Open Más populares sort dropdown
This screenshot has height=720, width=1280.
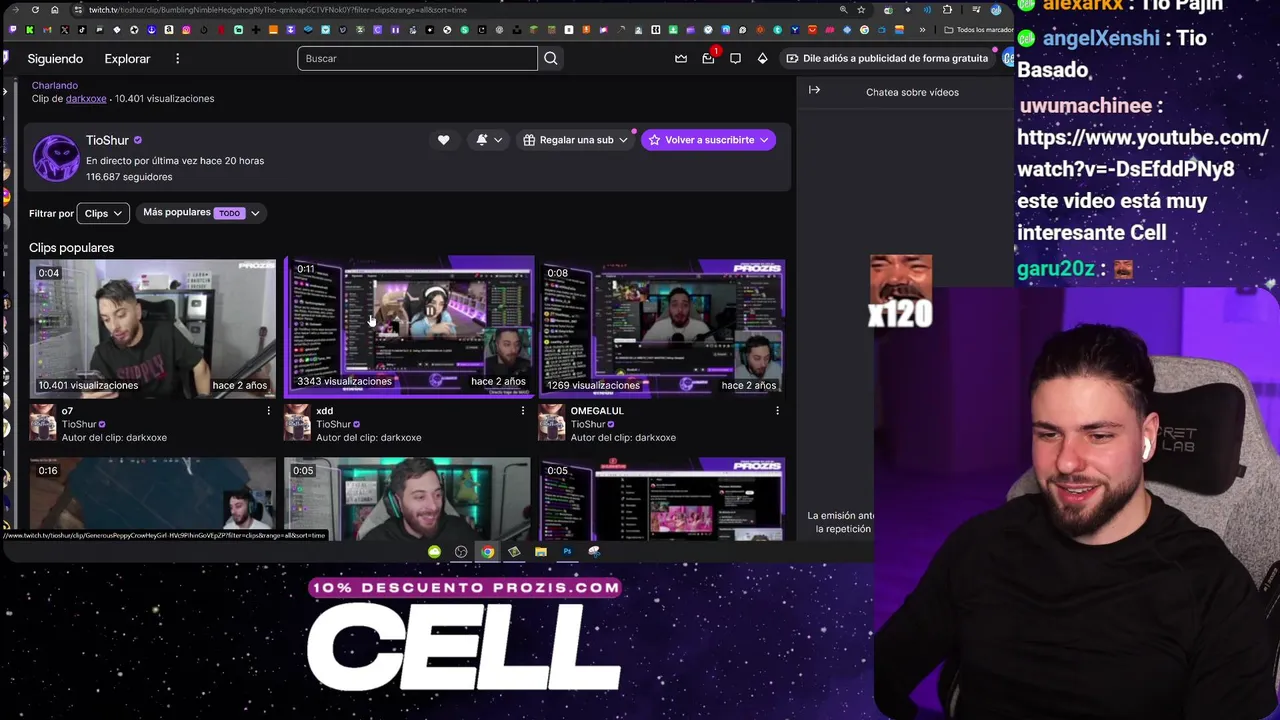tap(201, 213)
